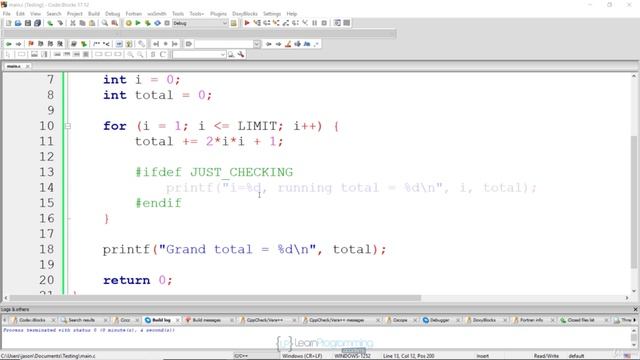Switch to the Debugger log tab
The width and height of the screenshot is (640, 360).
[439, 320]
